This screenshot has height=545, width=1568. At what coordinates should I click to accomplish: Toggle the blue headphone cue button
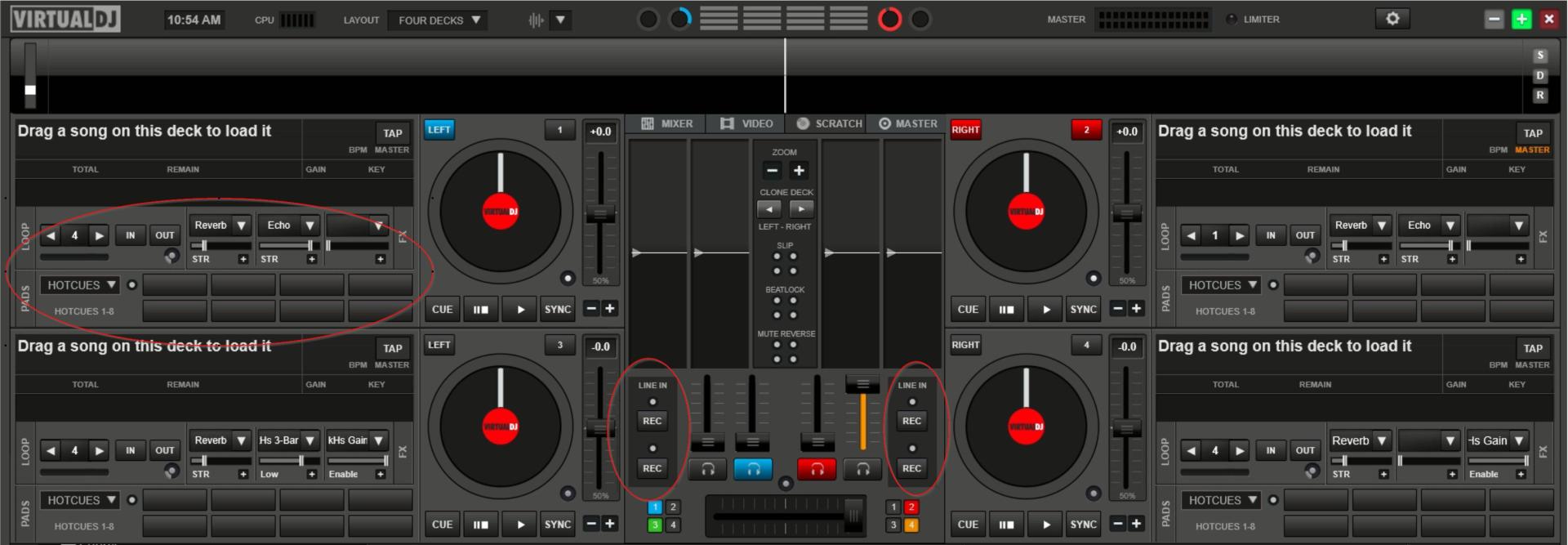[x=752, y=469]
